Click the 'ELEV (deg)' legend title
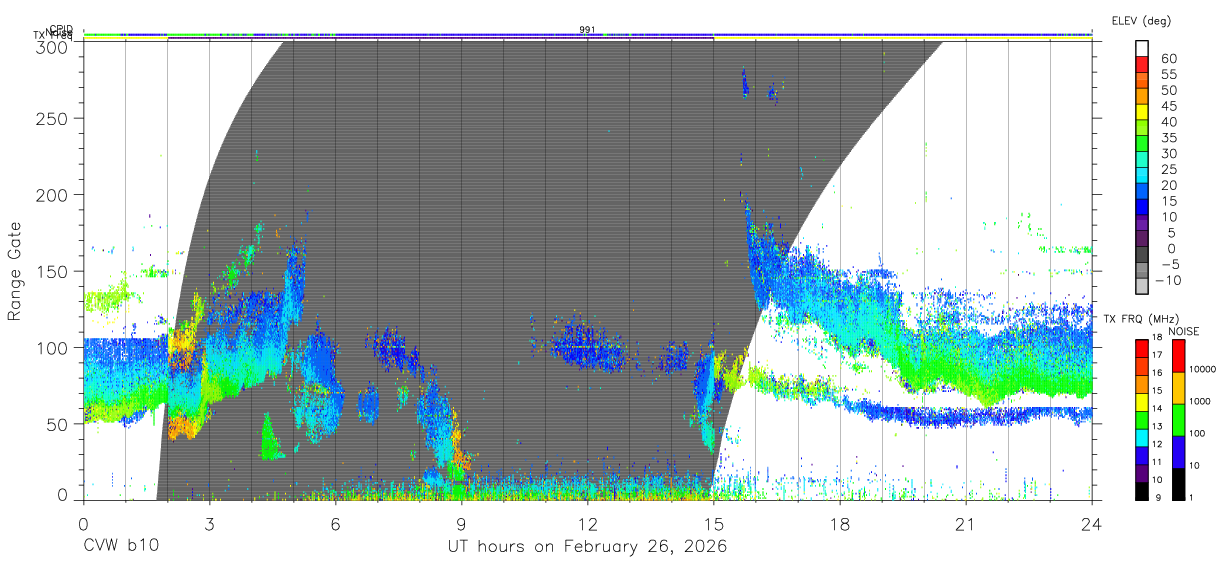1228x567 pixels. pyautogui.click(x=1141, y=21)
